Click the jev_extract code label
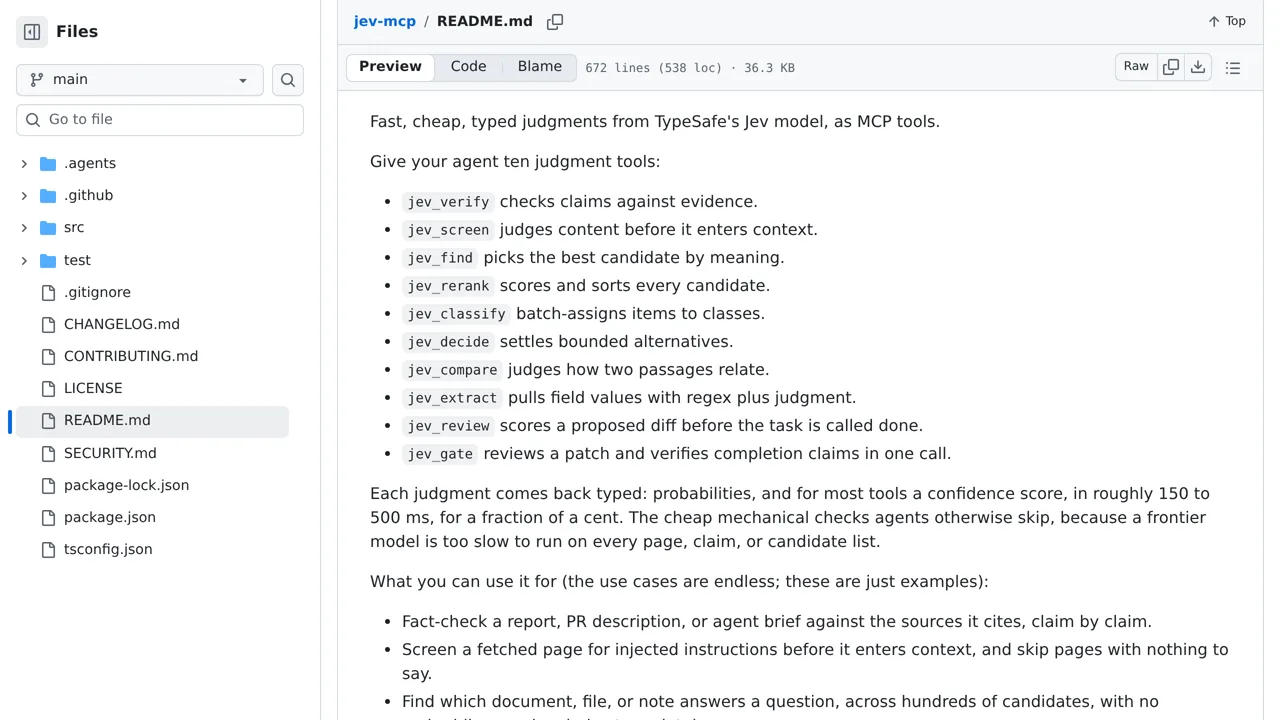Screen dimensions: 1280x720 point(452,398)
